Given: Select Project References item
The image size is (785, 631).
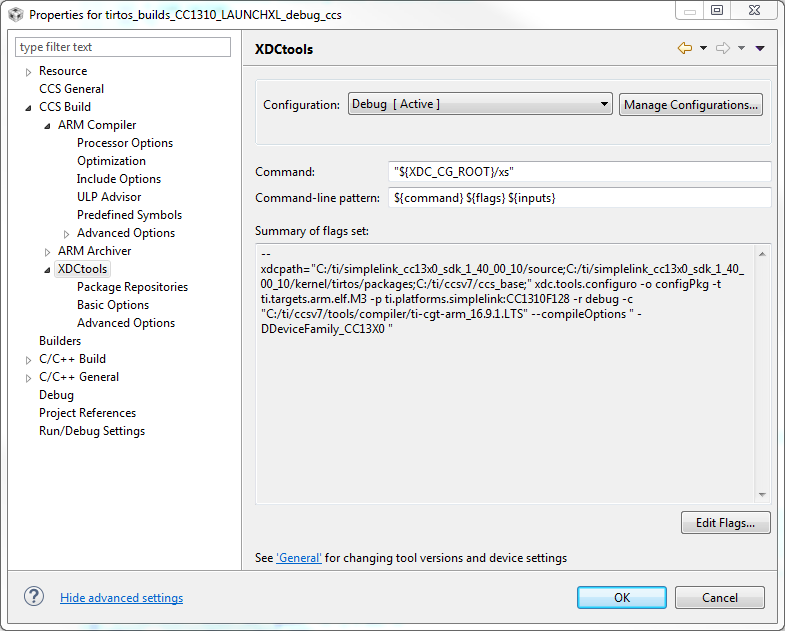Looking at the screenshot, I should click(88, 413).
